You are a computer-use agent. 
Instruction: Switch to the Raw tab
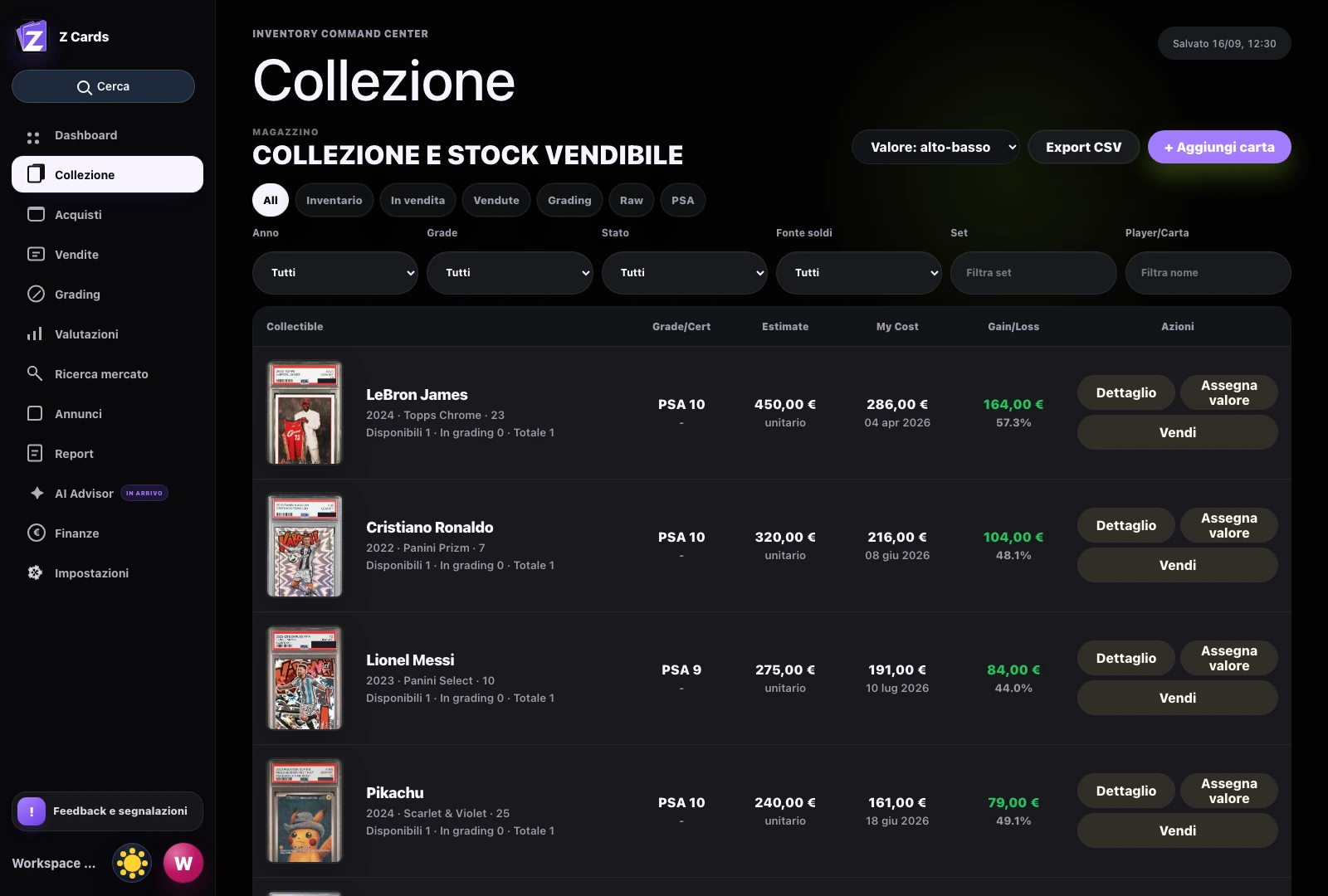point(632,200)
